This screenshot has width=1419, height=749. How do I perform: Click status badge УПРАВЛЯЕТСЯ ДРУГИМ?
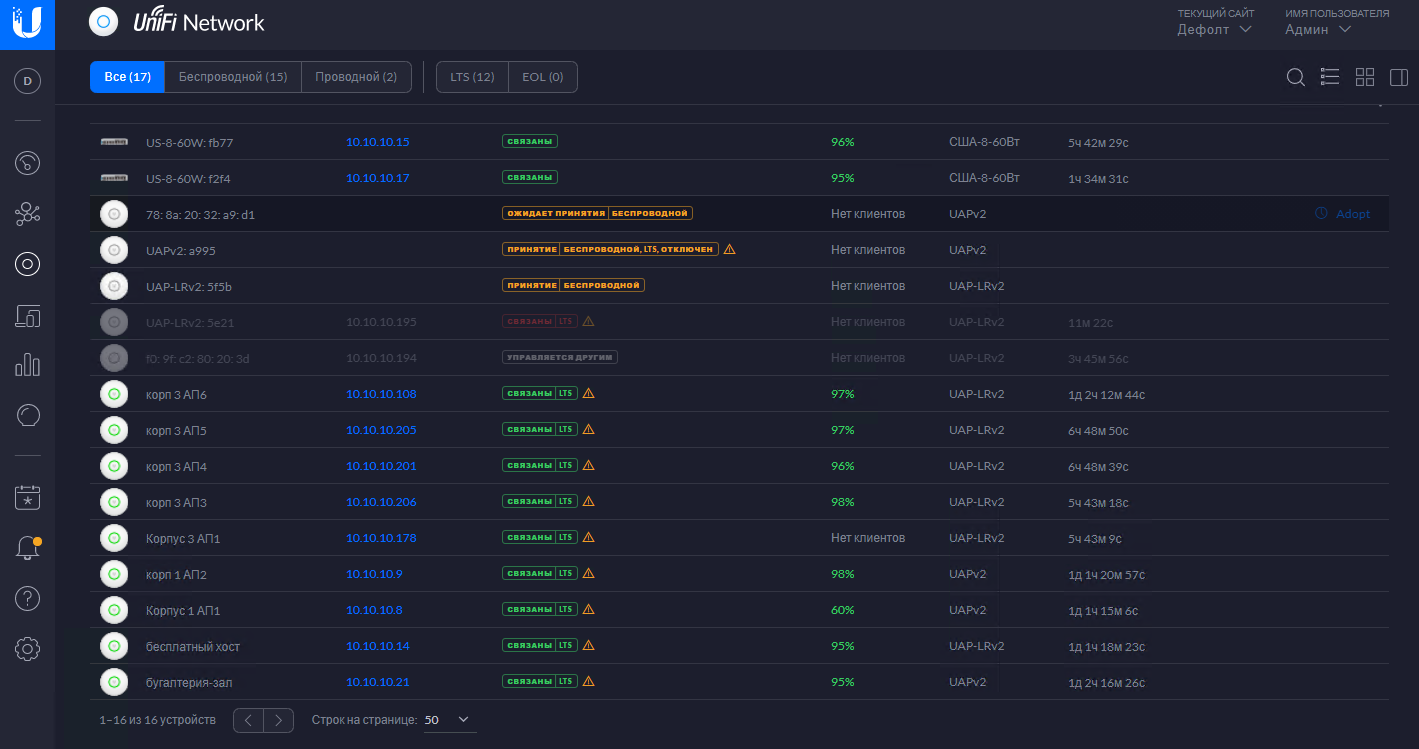pos(560,357)
